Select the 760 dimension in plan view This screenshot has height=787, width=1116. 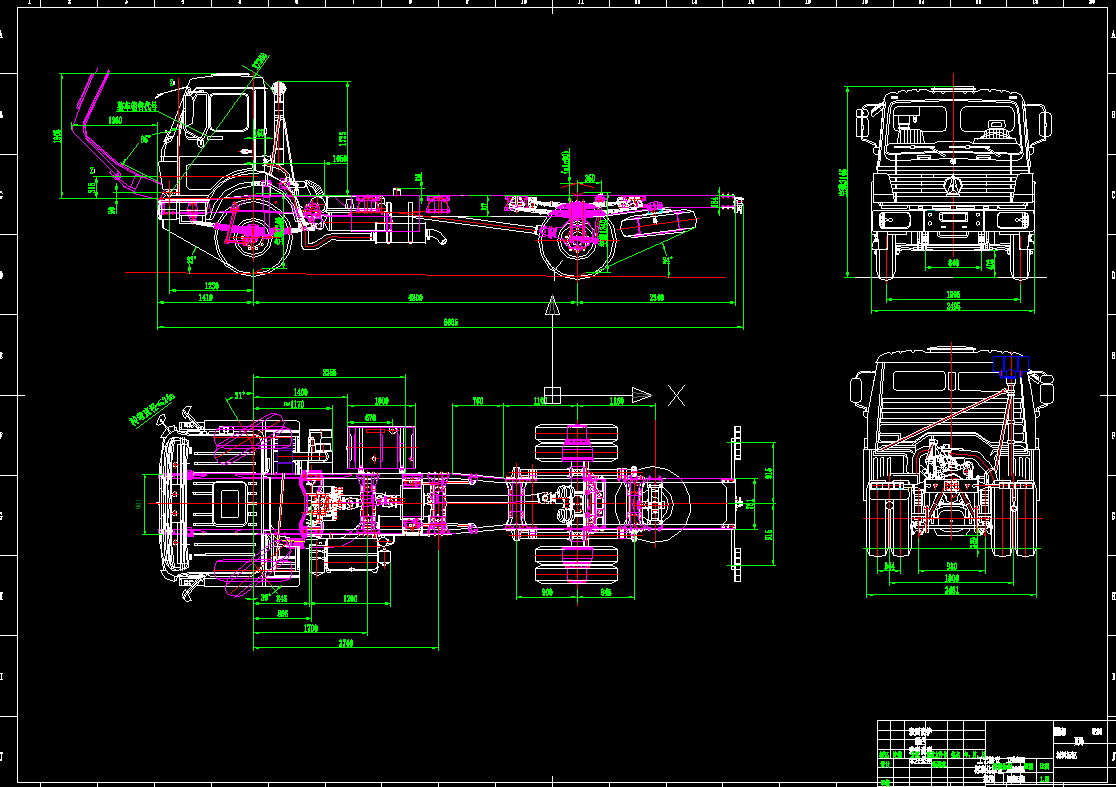(478, 401)
